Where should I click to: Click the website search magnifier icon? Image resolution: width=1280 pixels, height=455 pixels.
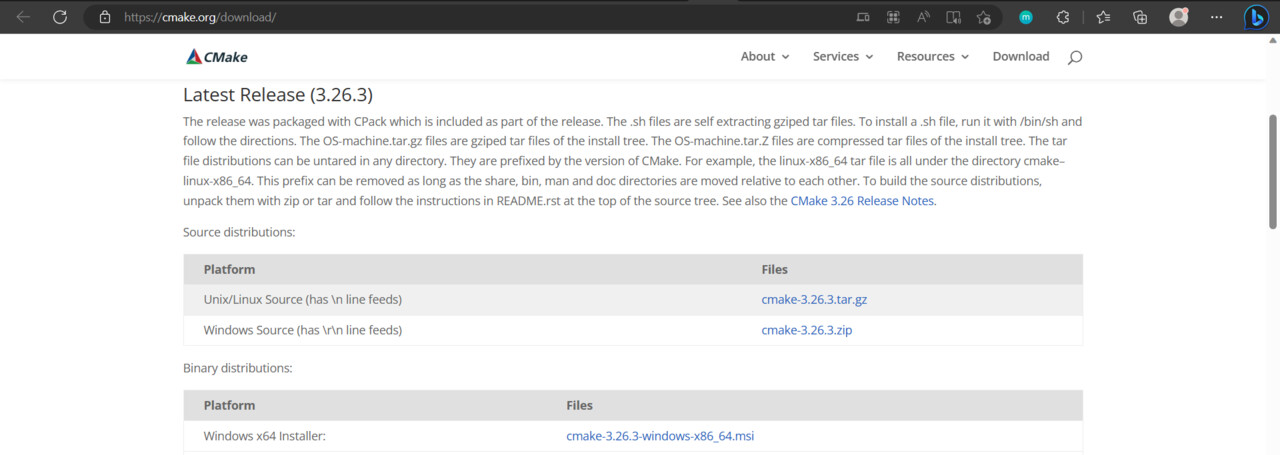tap(1075, 57)
